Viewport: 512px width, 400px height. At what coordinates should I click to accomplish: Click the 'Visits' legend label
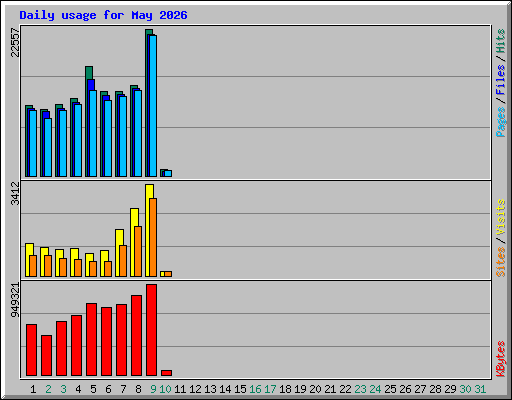(500, 217)
